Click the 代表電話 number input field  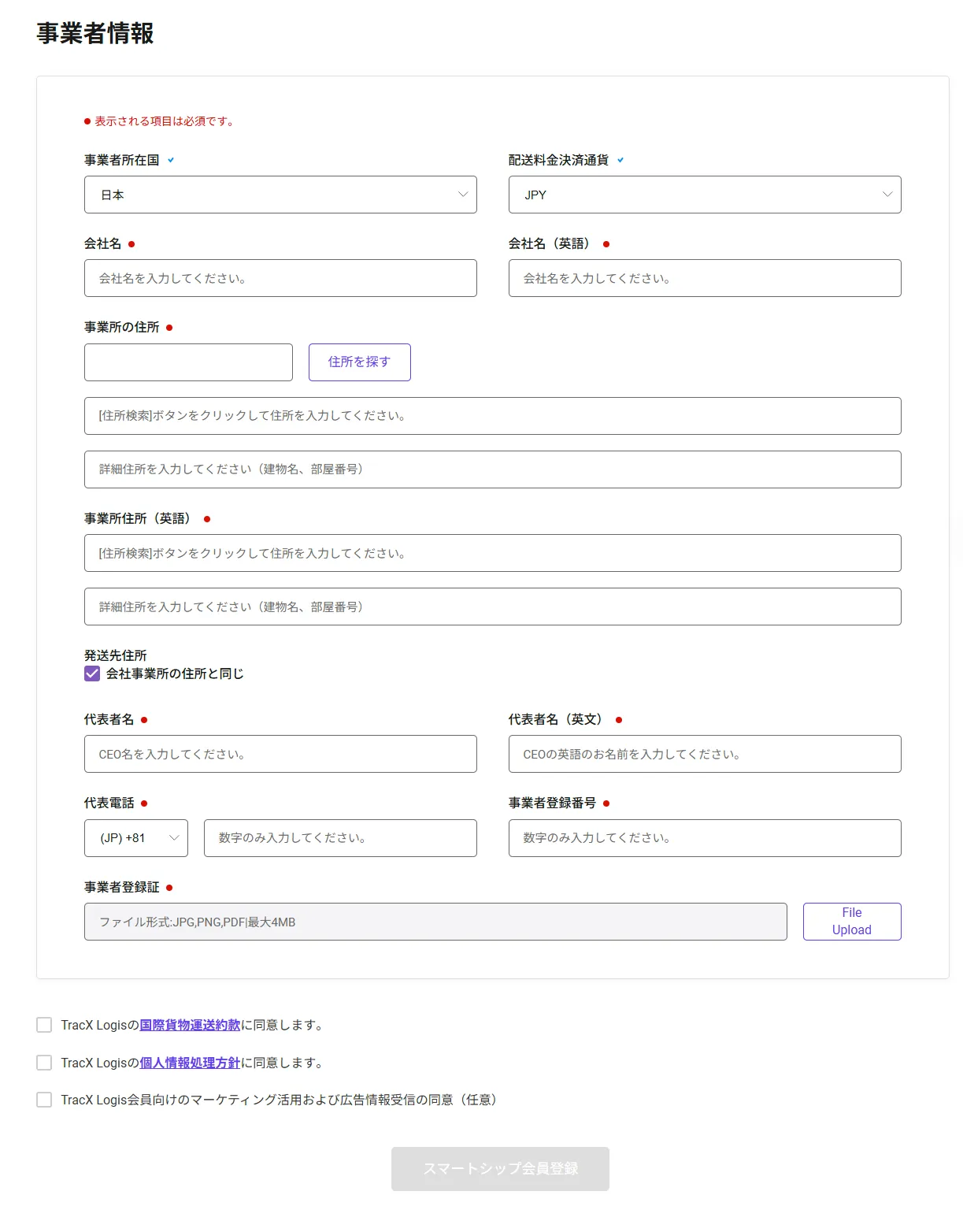point(340,838)
